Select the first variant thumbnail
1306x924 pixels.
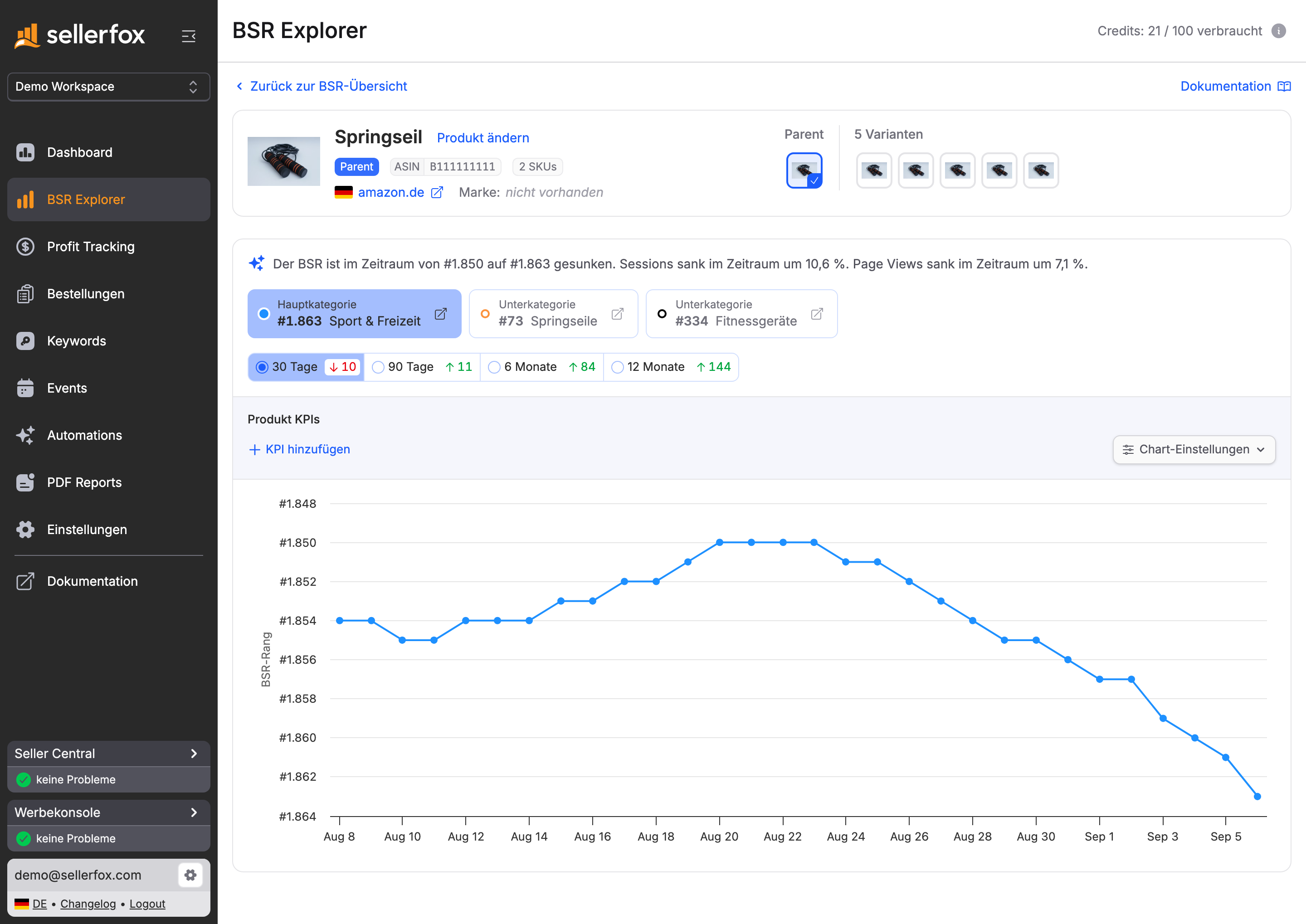click(874, 170)
